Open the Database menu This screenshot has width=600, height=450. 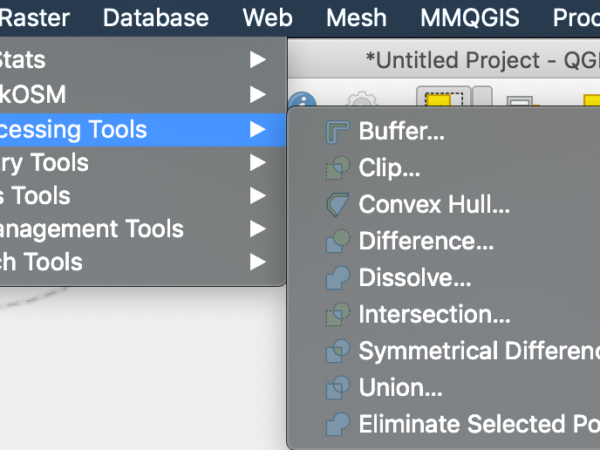coord(156,18)
